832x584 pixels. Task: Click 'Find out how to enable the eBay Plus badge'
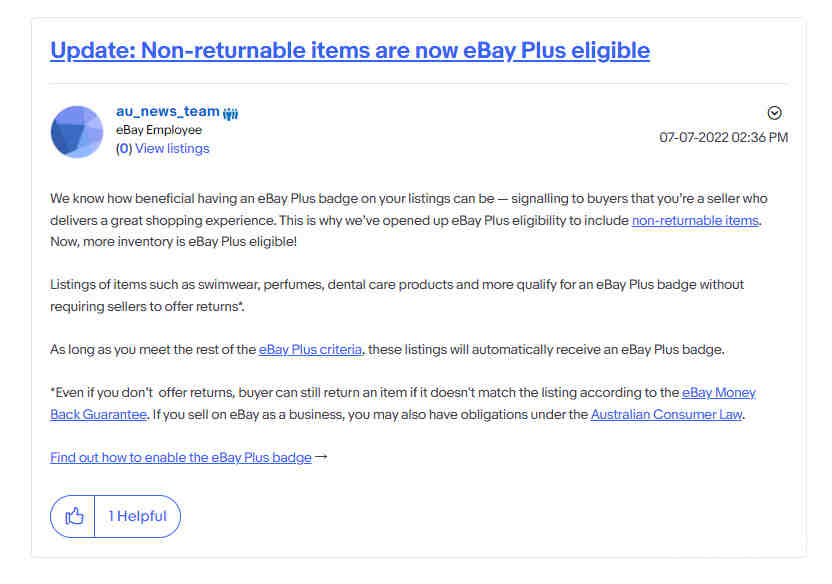click(181, 457)
